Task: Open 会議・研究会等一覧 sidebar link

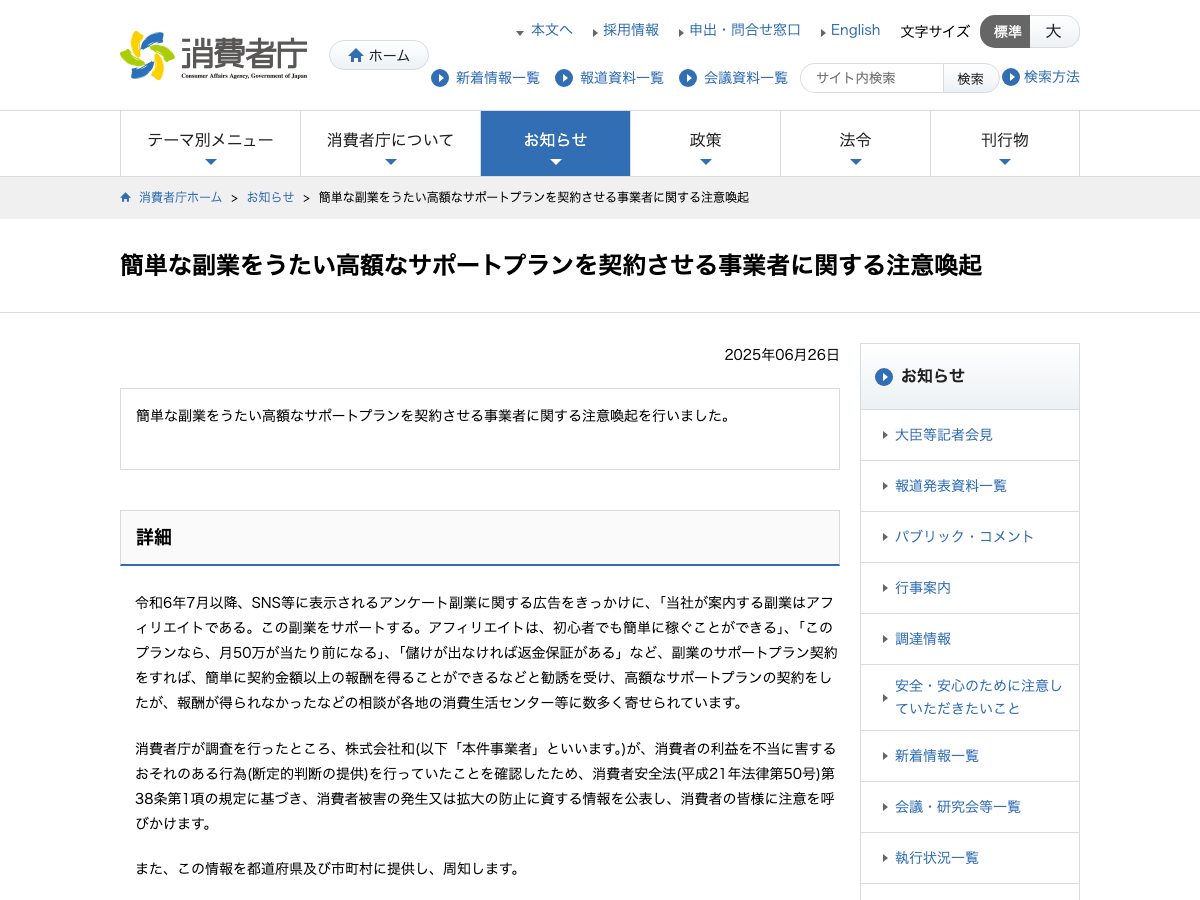Action: tap(958, 807)
